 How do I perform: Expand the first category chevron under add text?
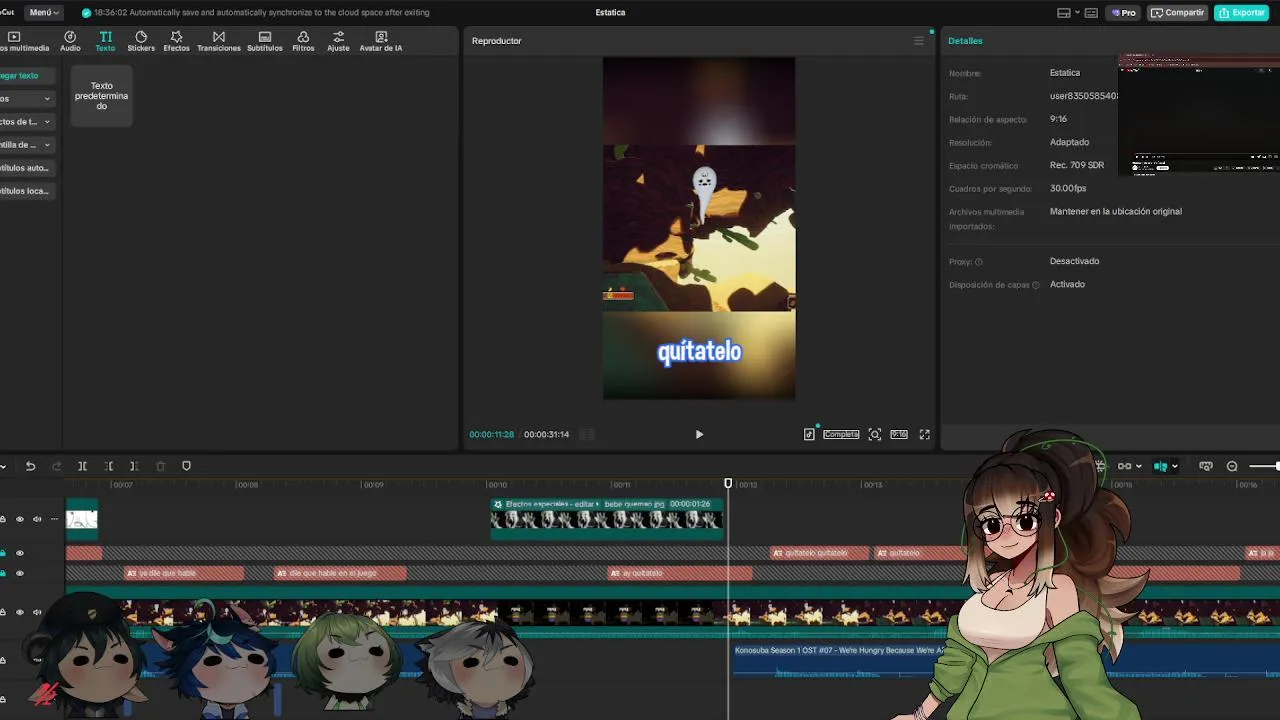47,99
